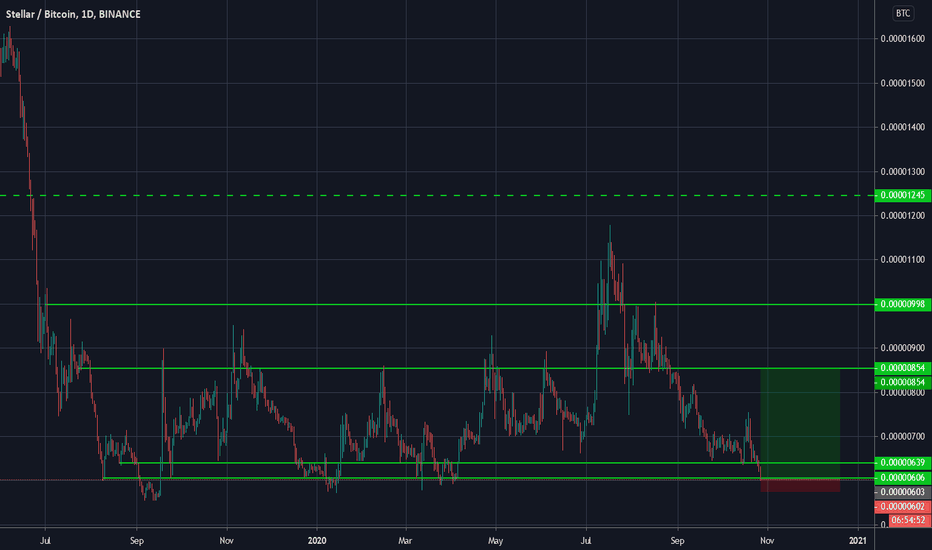Select the horizontal line at 0.00000998
The image size is (932, 550).
(459, 304)
